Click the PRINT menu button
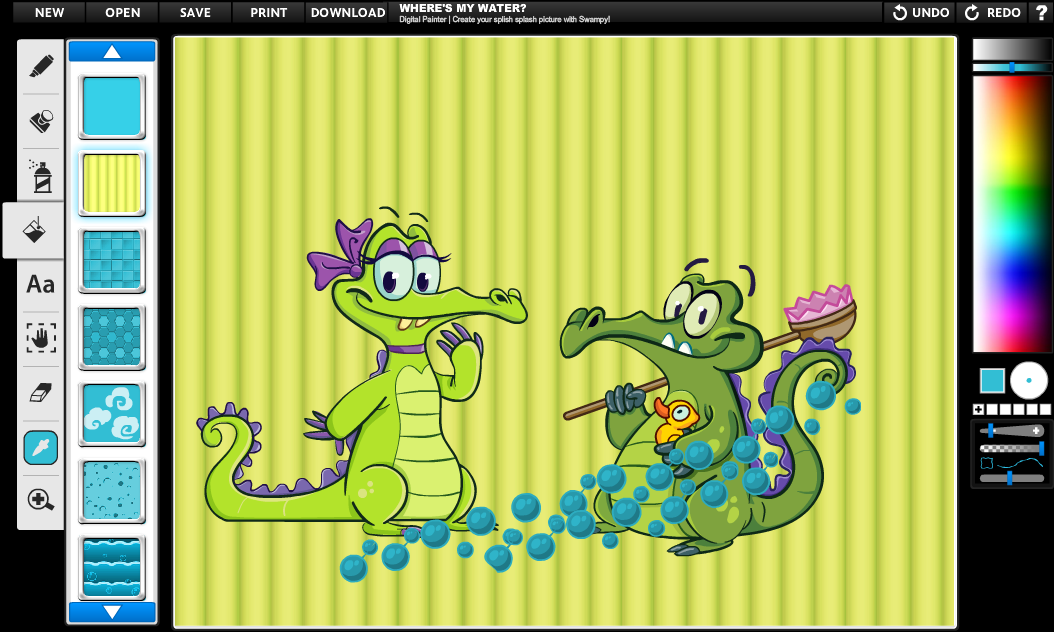 point(269,12)
